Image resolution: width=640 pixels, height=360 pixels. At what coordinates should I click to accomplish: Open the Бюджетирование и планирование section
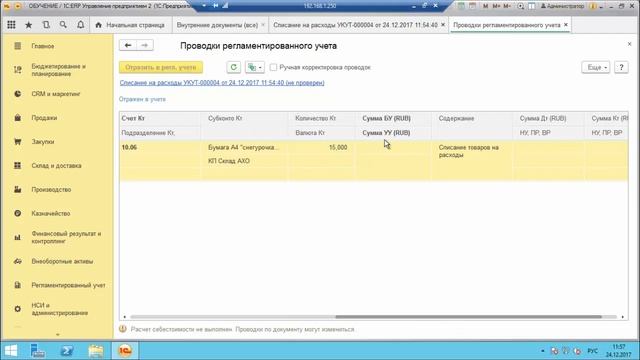pyautogui.click(x=59, y=70)
